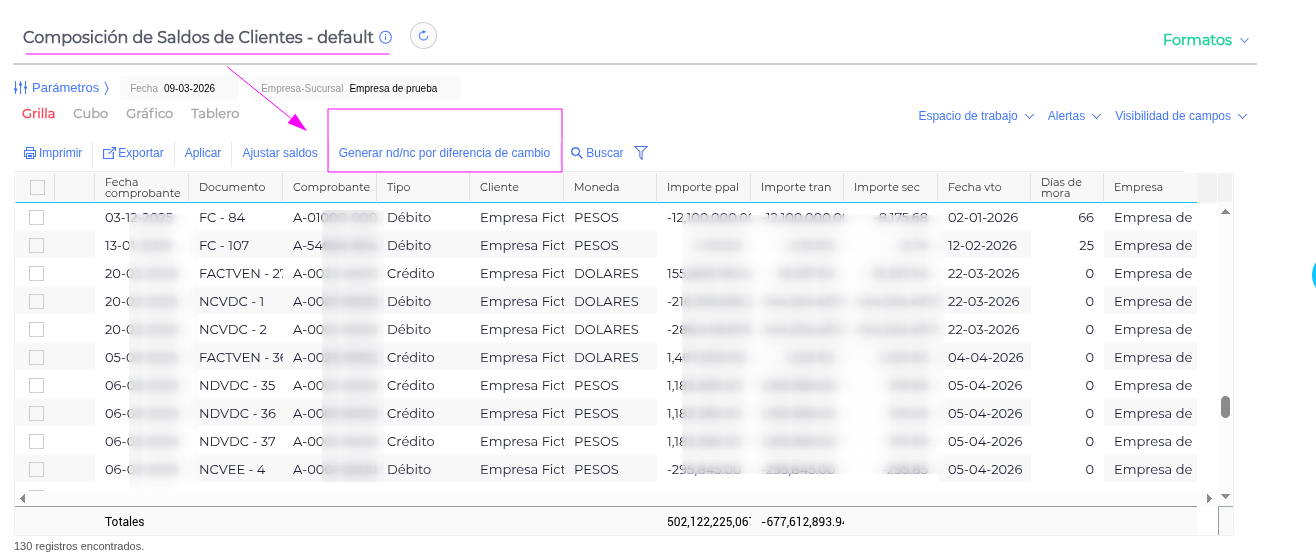Click the Parámetros sliders icon
Image resolution: width=1316 pixels, height=553 pixels.
(x=21, y=88)
